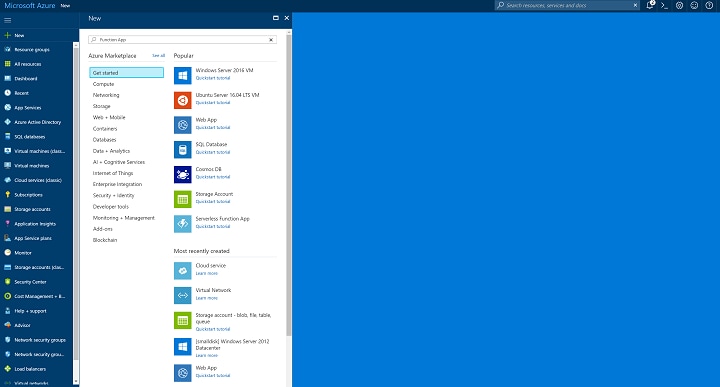Select the Virtual Network icon
This screenshot has height=387, width=720.
click(x=182, y=296)
